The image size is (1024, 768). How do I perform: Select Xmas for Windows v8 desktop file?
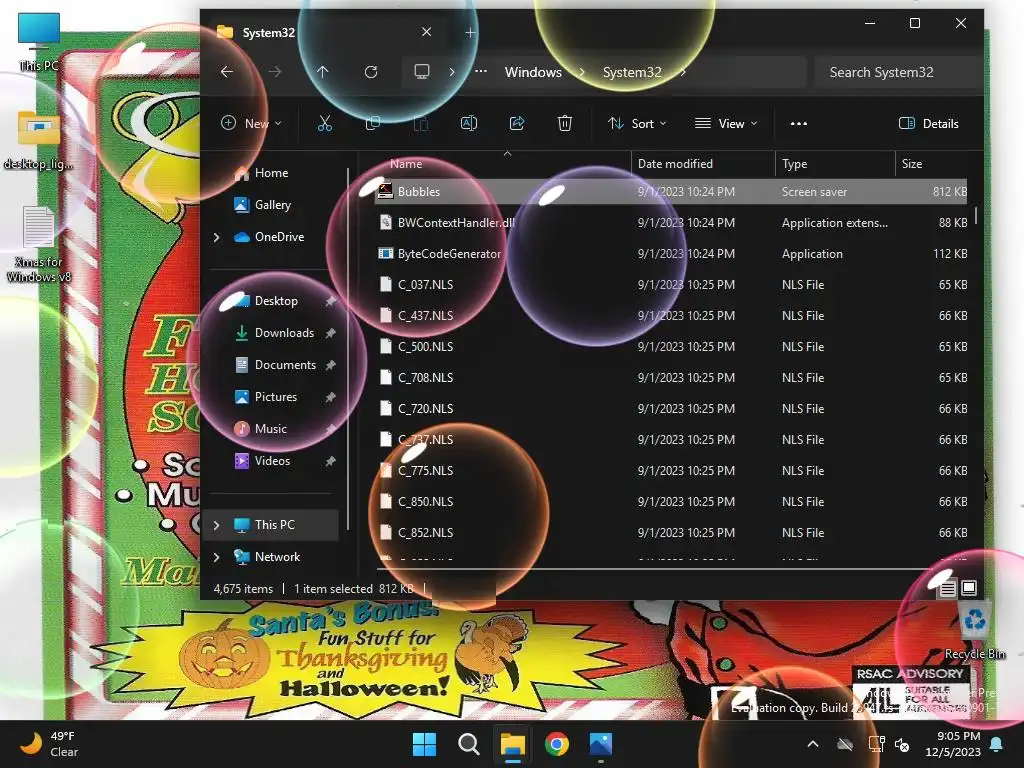[x=39, y=244]
